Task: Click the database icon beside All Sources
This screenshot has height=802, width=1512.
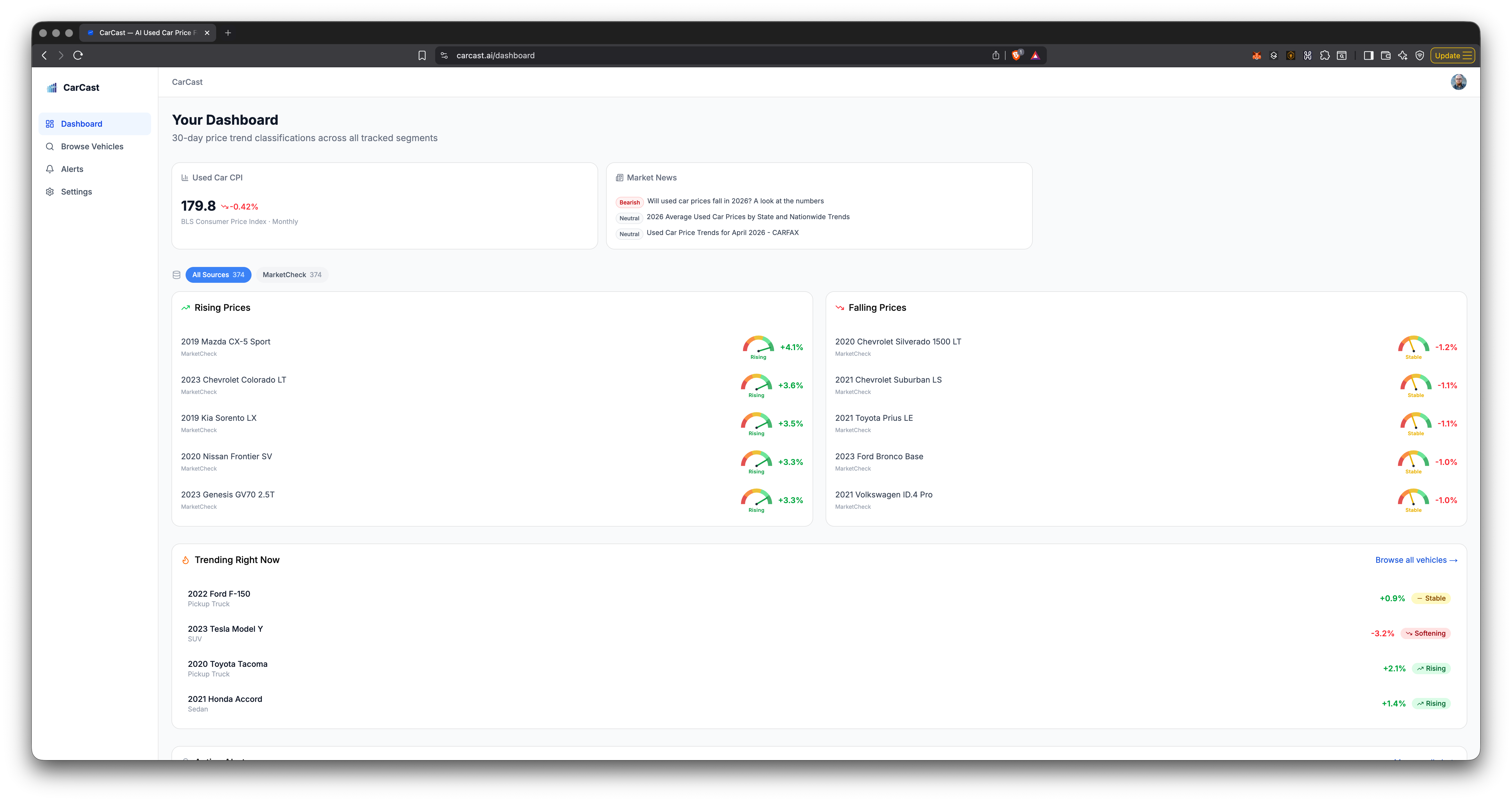Action: (x=177, y=275)
